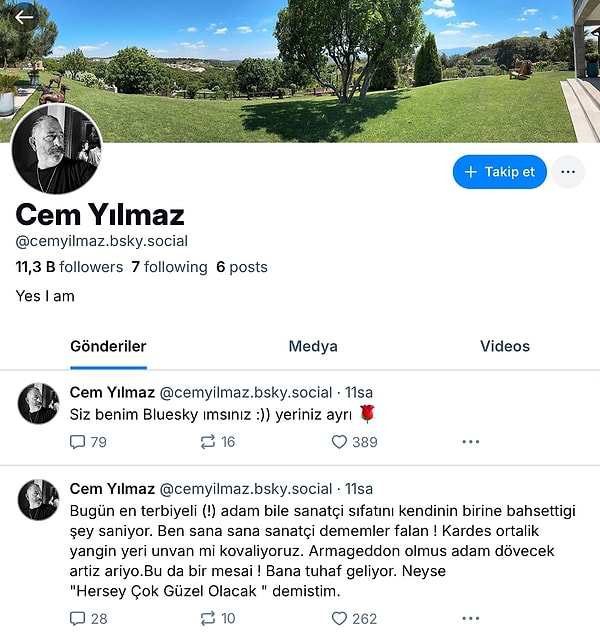Switch to the Videos tab

coord(505,346)
